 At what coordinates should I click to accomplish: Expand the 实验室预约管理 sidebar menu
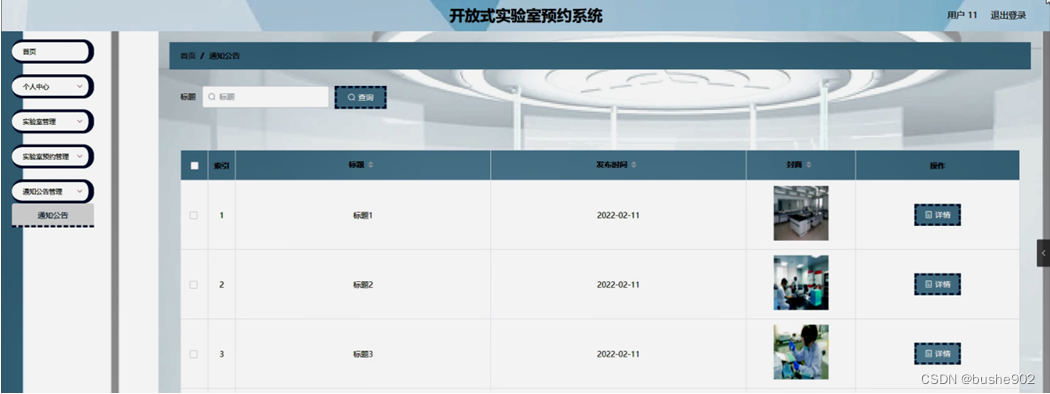tap(52, 157)
